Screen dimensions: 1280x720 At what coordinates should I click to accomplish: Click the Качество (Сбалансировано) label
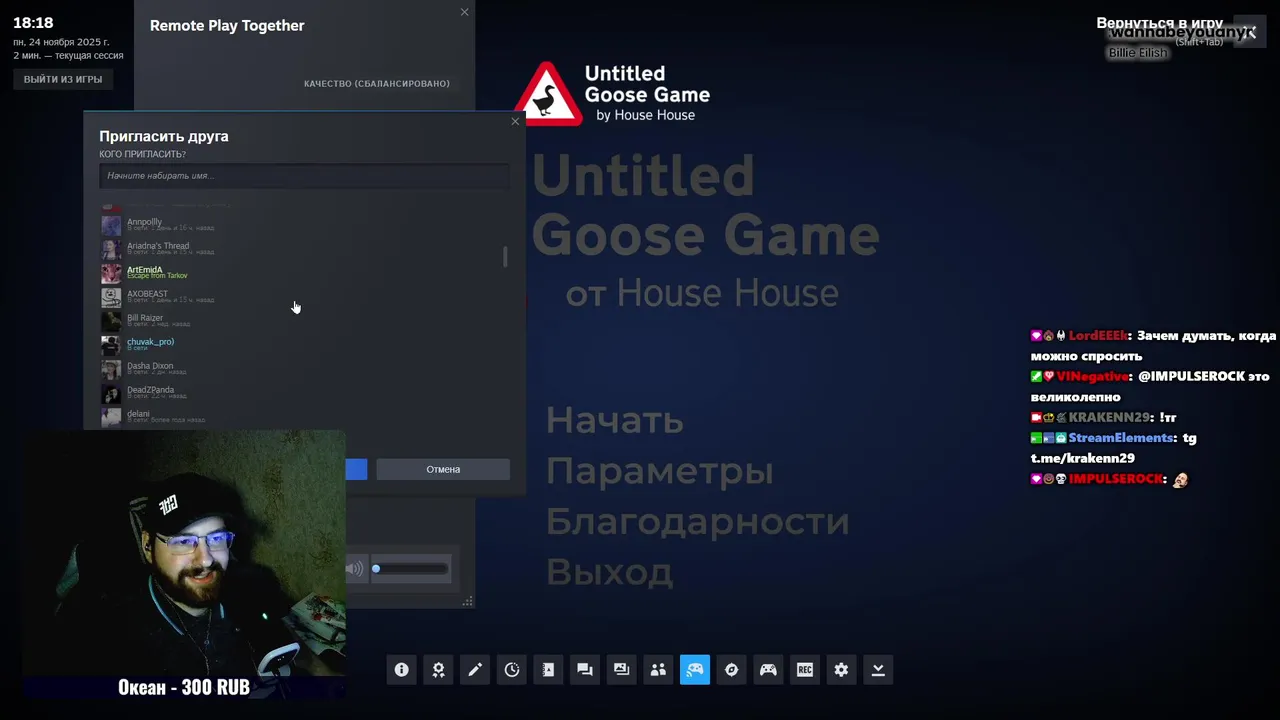377,84
